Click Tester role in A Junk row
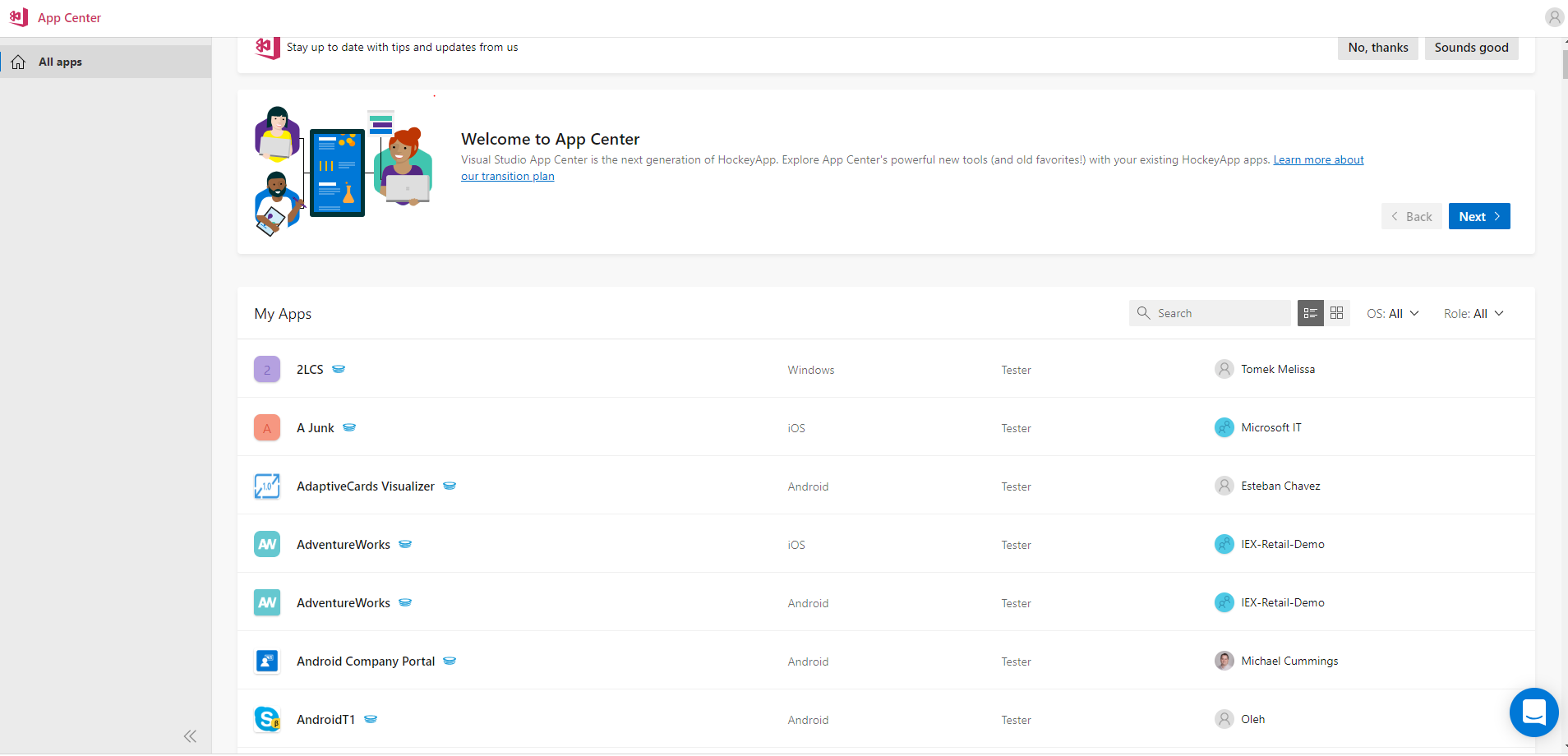Viewport: 1568px width, 756px height. pyautogui.click(x=1016, y=428)
